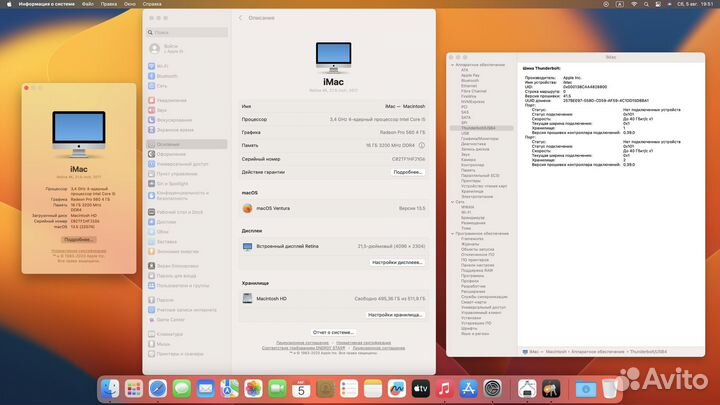The width and height of the screenshot is (720, 405).
Task: Select Электропитание in System Information tree
Action: 477,197
